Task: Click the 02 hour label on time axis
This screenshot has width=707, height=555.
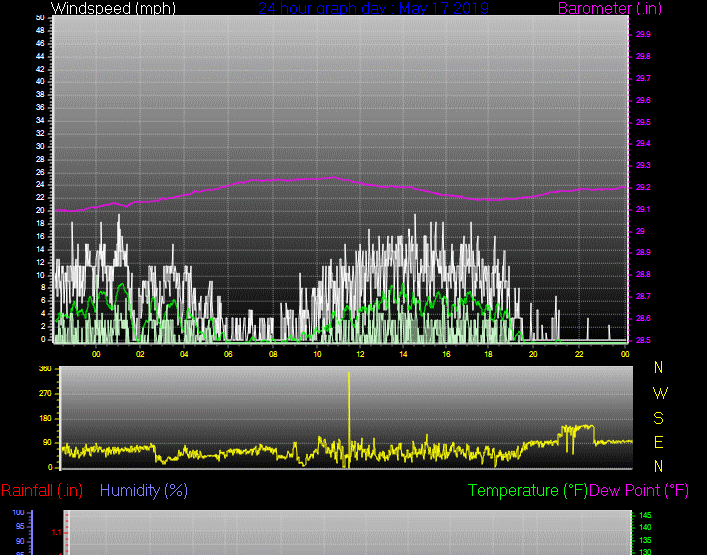Action: [140, 354]
